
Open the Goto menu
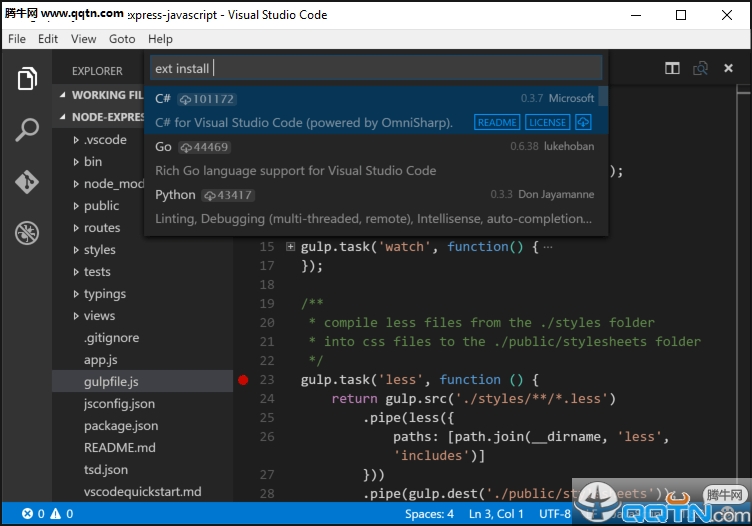coord(122,39)
